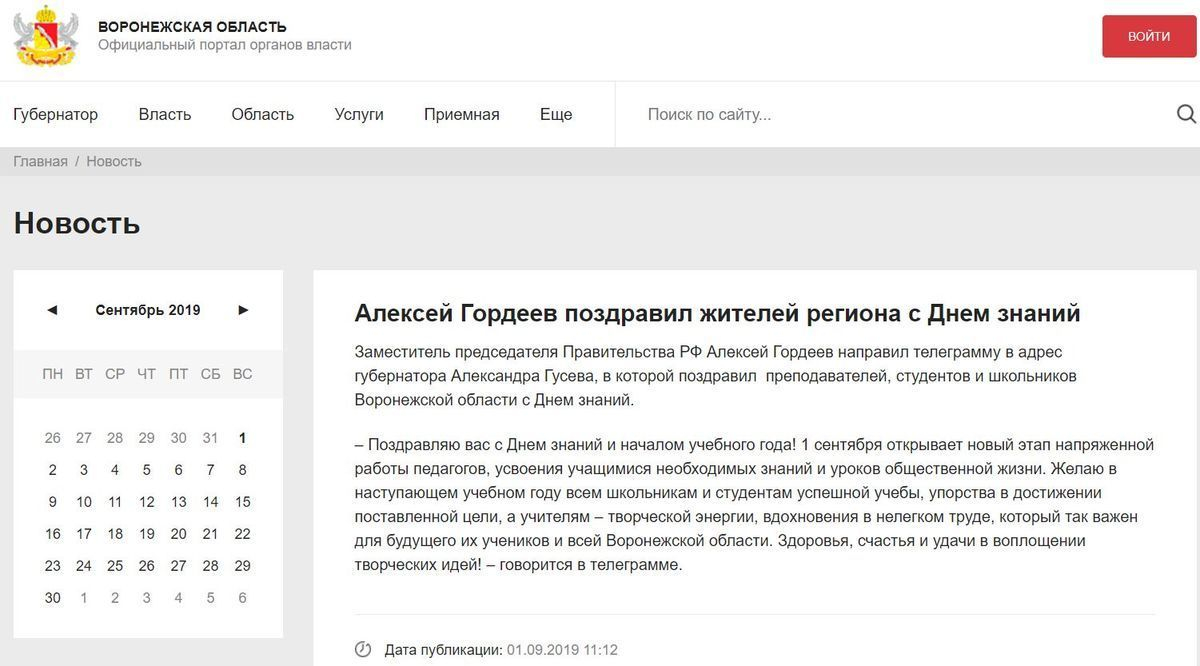The height and width of the screenshot is (666, 1200).
Task: Go to previous month in calendar
Action: (52, 310)
